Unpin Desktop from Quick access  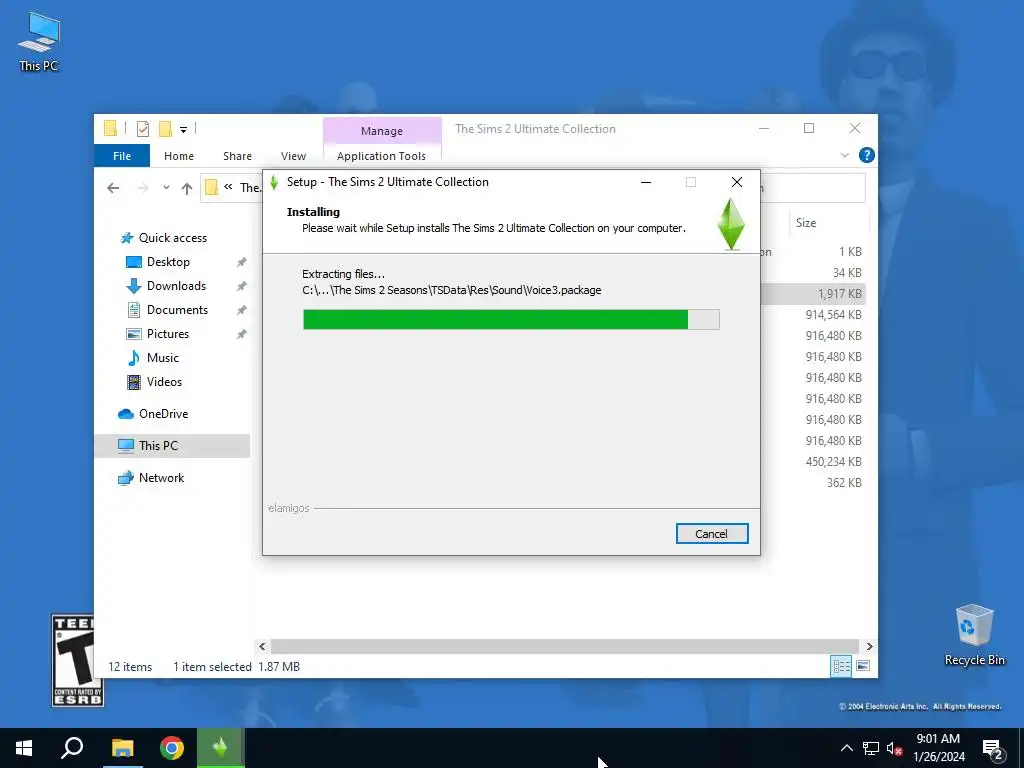[242, 262]
